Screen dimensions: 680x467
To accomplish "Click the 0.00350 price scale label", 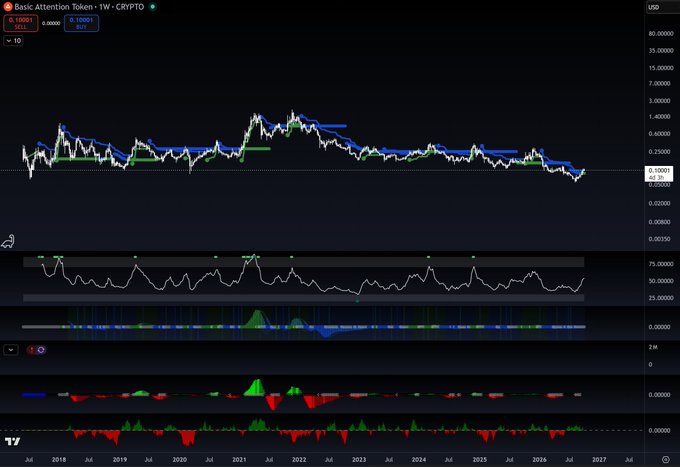I will pyautogui.click(x=659, y=239).
